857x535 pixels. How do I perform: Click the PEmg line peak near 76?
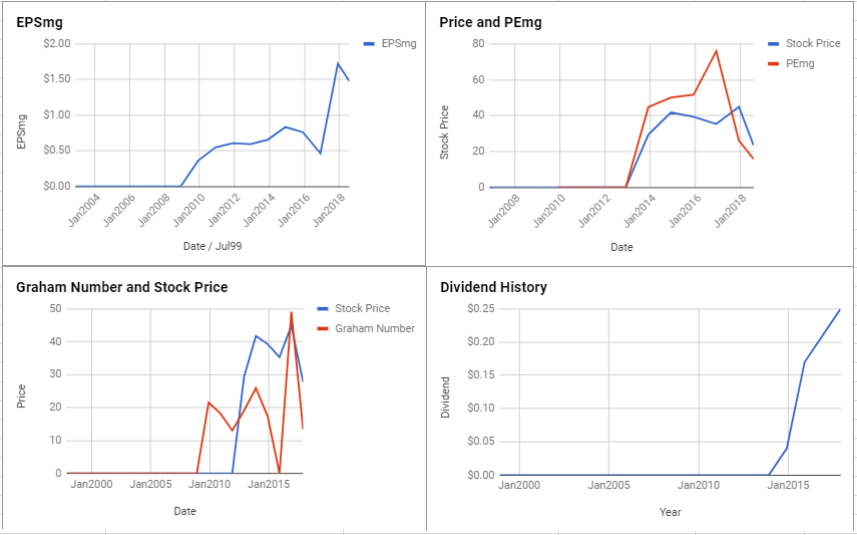point(716,51)
